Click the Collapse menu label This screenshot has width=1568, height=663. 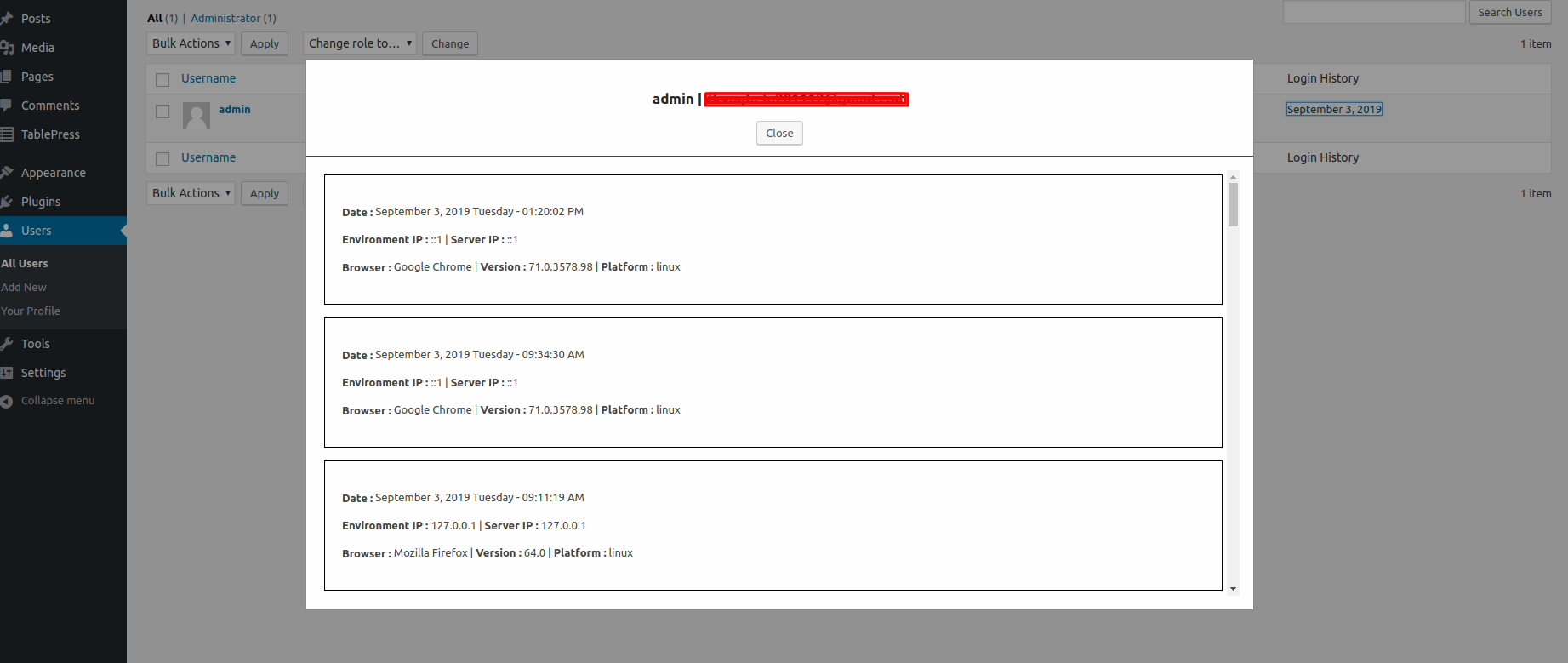tap(58, 401)
